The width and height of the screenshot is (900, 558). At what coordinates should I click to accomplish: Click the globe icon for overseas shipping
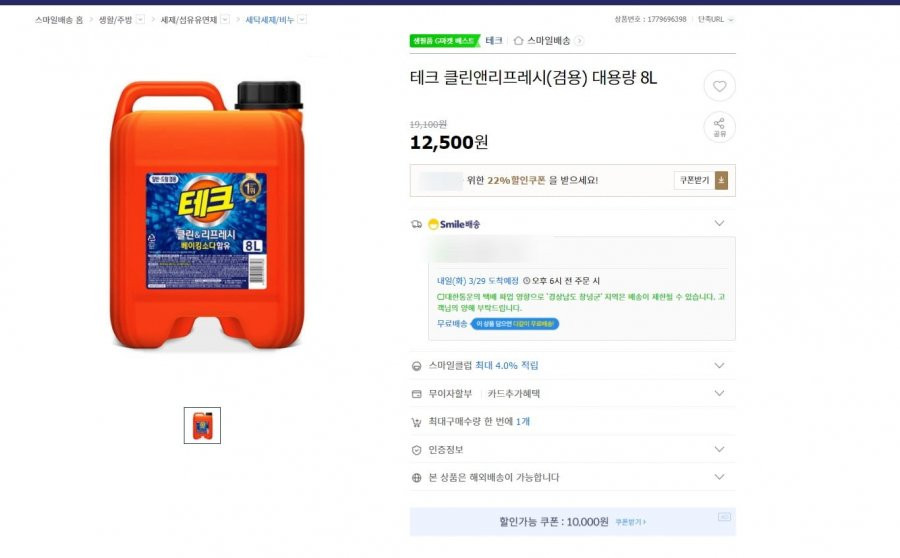(x=417, y=478)
